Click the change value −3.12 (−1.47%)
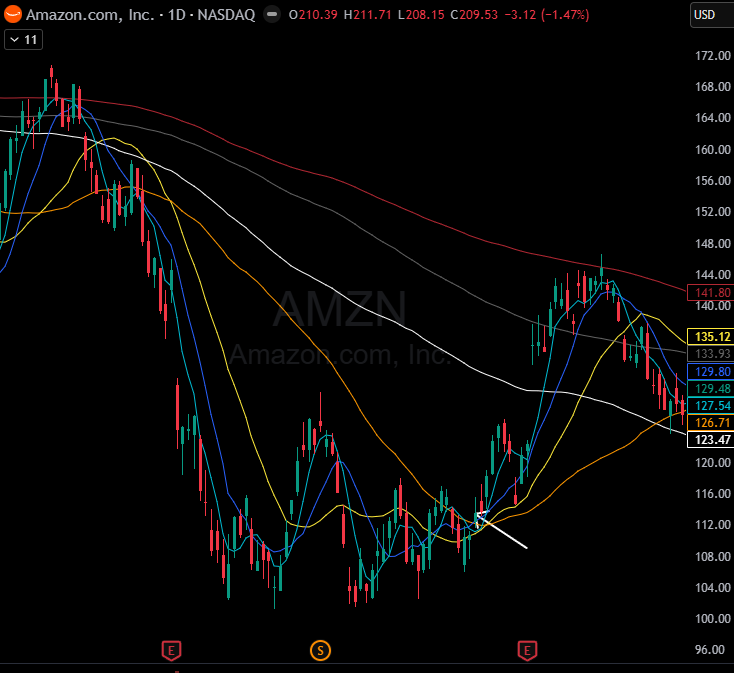 547,15
